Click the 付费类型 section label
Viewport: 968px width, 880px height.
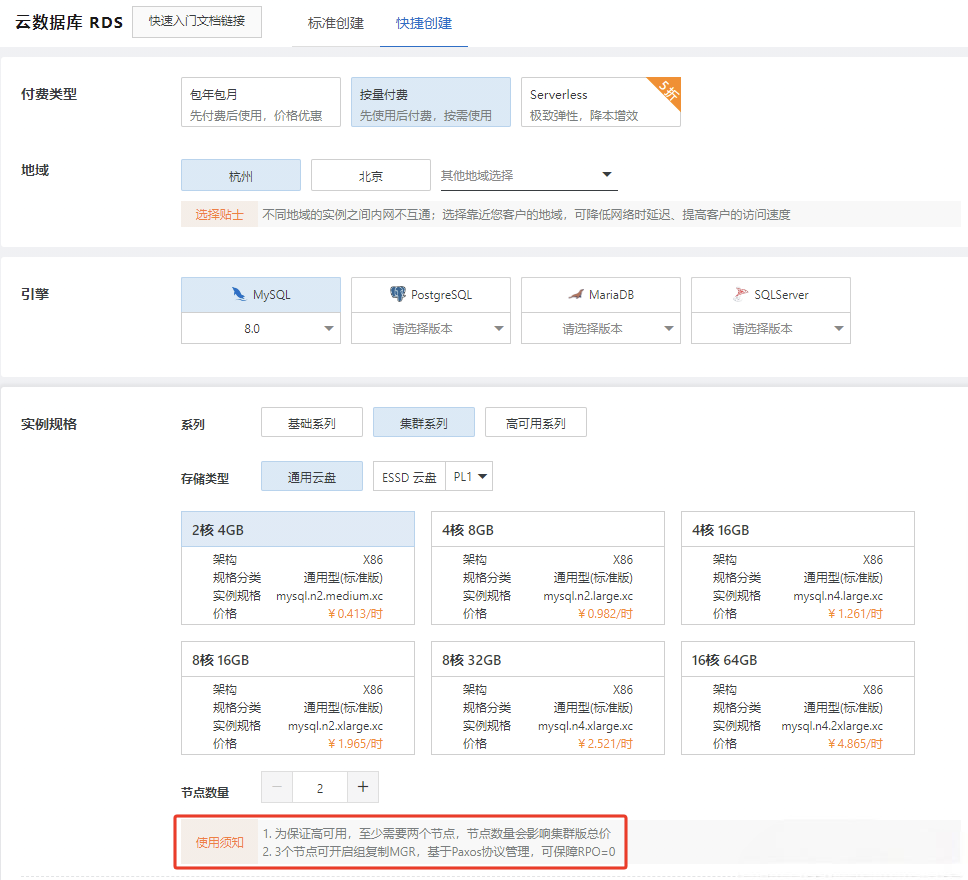click(x=49, y=94)
